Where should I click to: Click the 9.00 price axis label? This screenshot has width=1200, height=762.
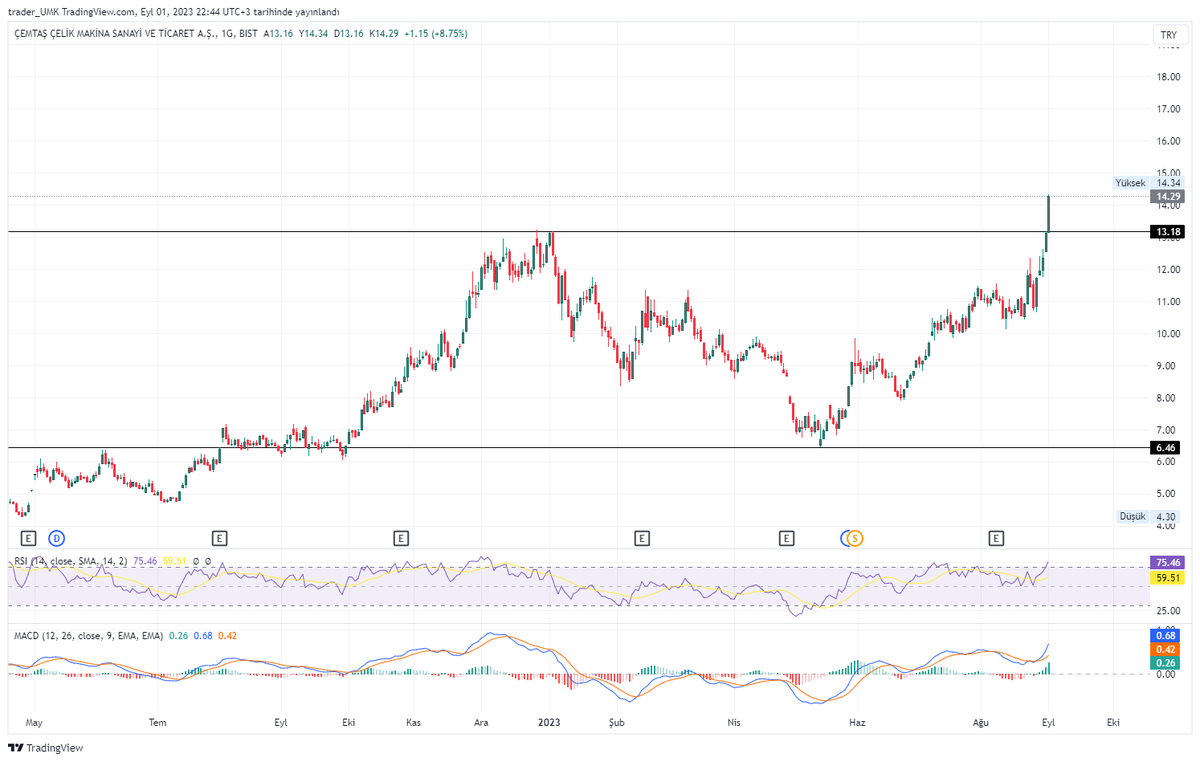(1168, 366)
